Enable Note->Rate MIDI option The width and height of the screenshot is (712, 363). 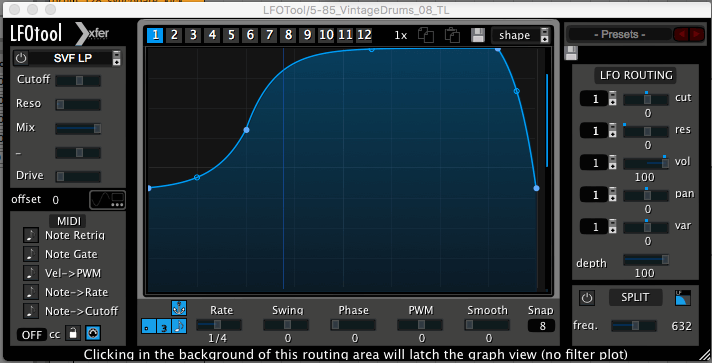pyautogui.click(x=31, y=292)
